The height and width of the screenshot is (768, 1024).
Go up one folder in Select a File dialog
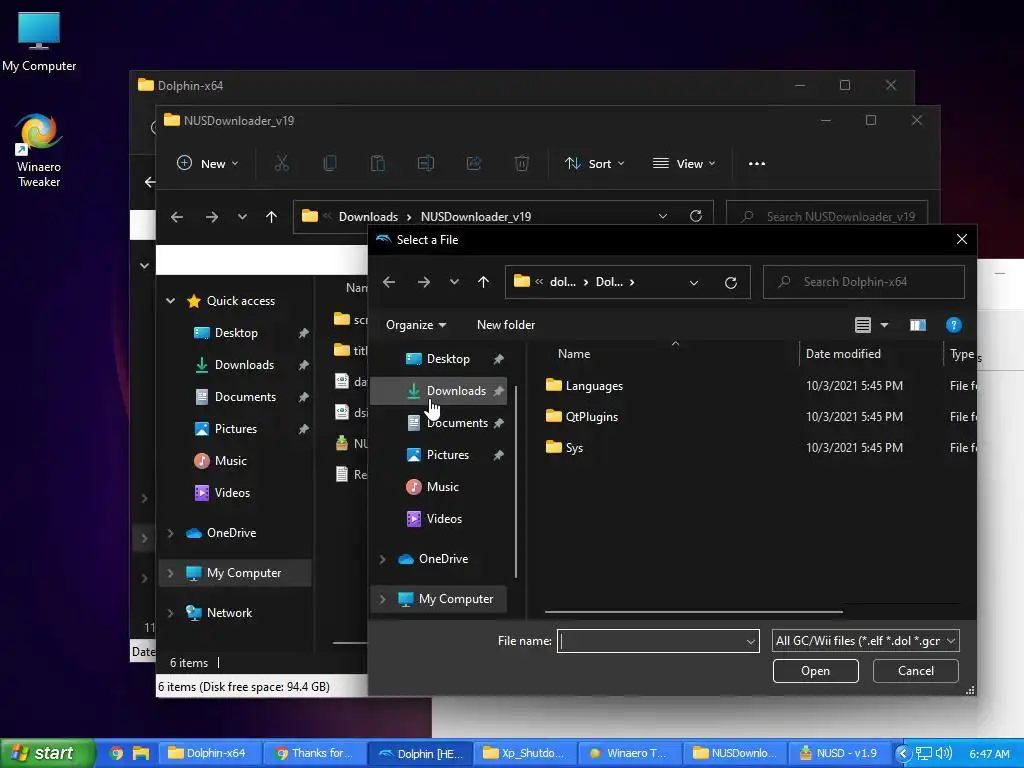[x=483, y=282]
